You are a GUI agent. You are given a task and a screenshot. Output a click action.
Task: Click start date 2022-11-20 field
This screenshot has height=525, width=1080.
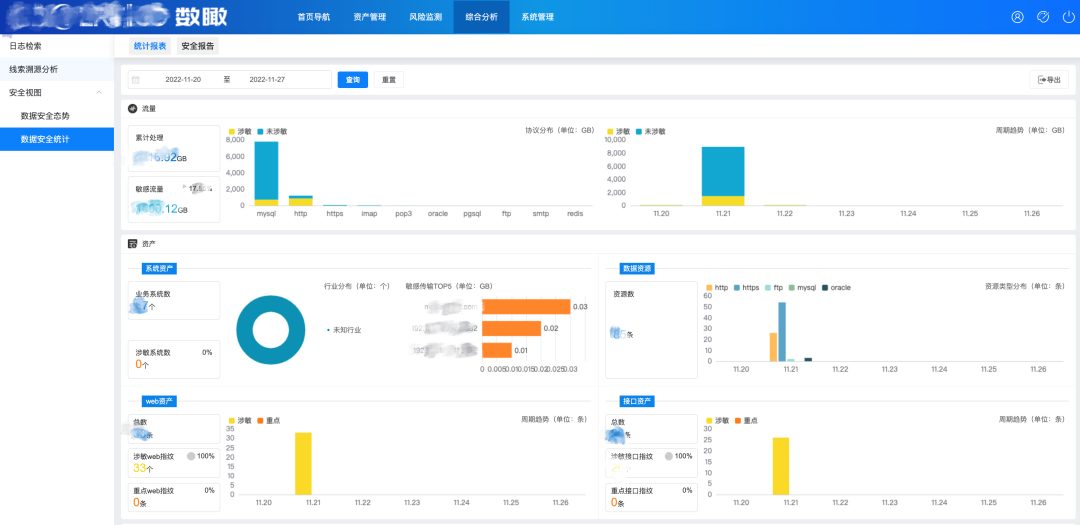(183, 80)
